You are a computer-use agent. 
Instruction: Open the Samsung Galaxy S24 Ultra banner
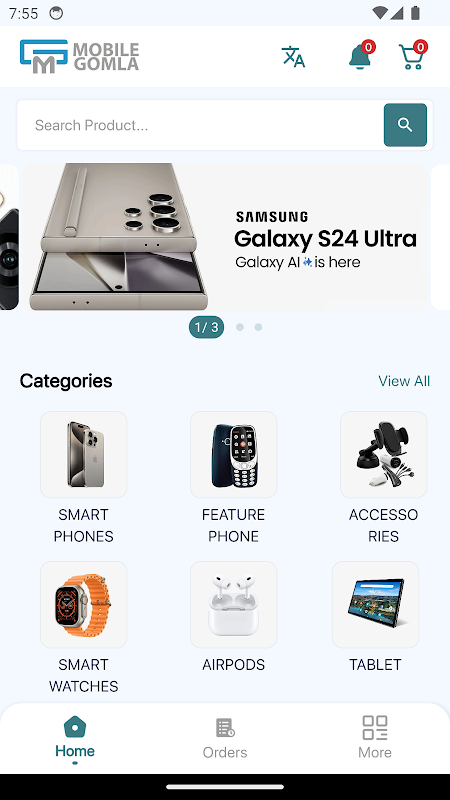pos(225,237)
